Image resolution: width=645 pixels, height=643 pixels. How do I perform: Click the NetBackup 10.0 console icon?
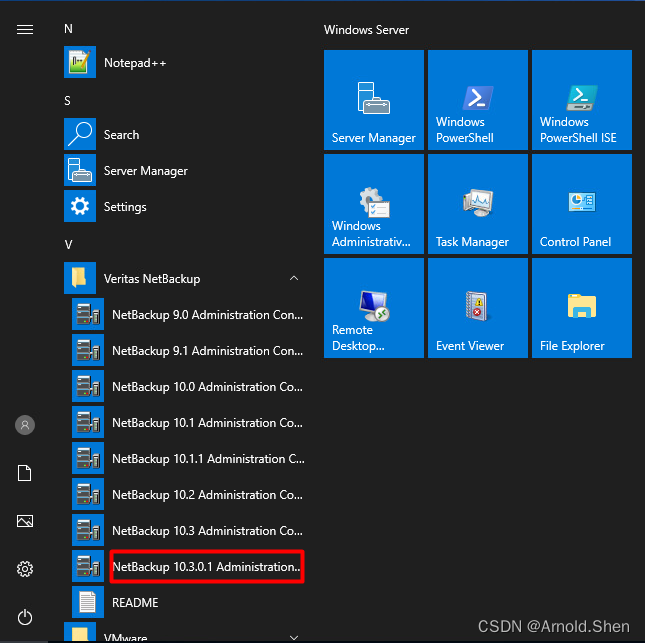click(88, 386)
